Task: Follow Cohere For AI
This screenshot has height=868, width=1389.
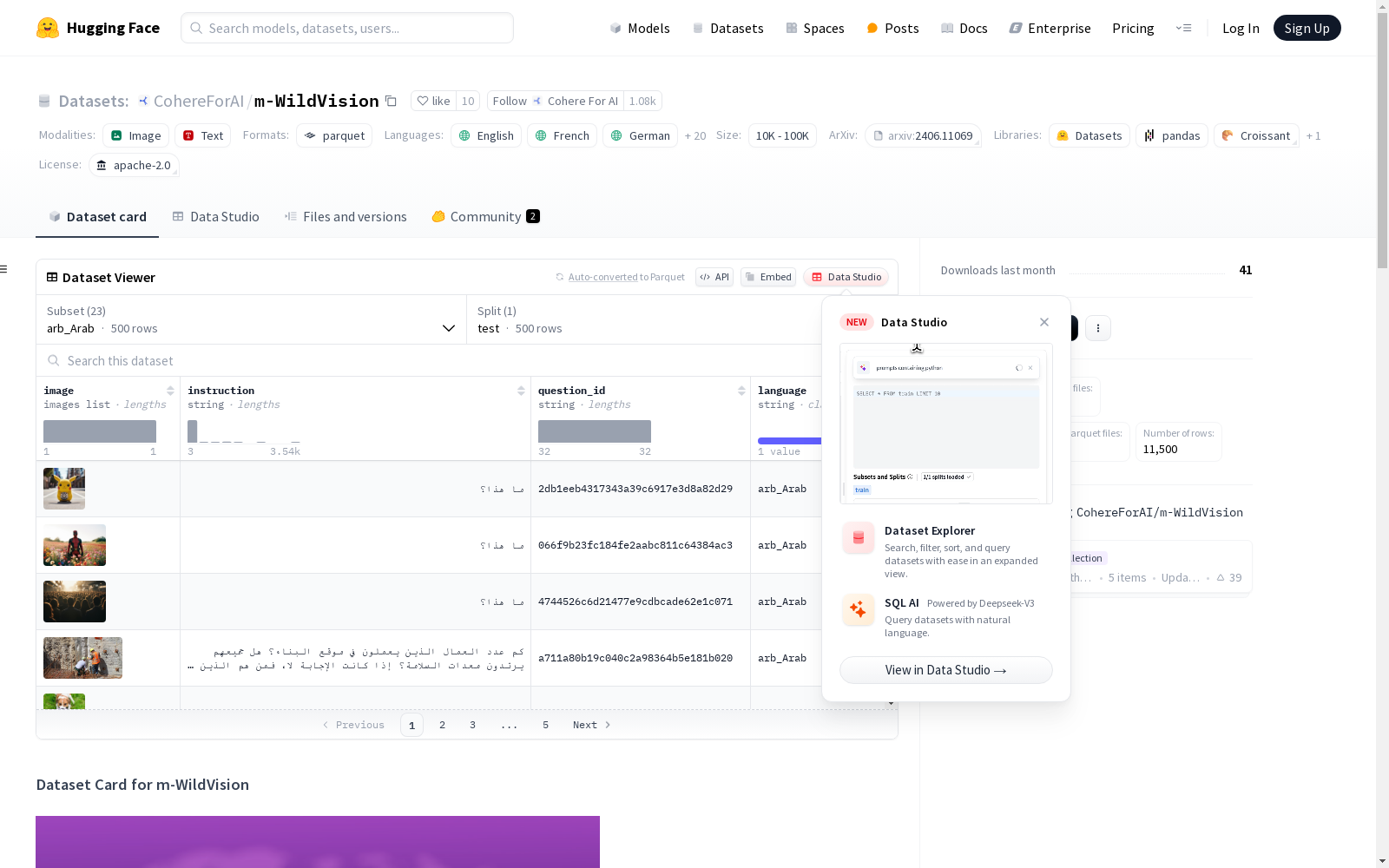Action: click(556, 101)
